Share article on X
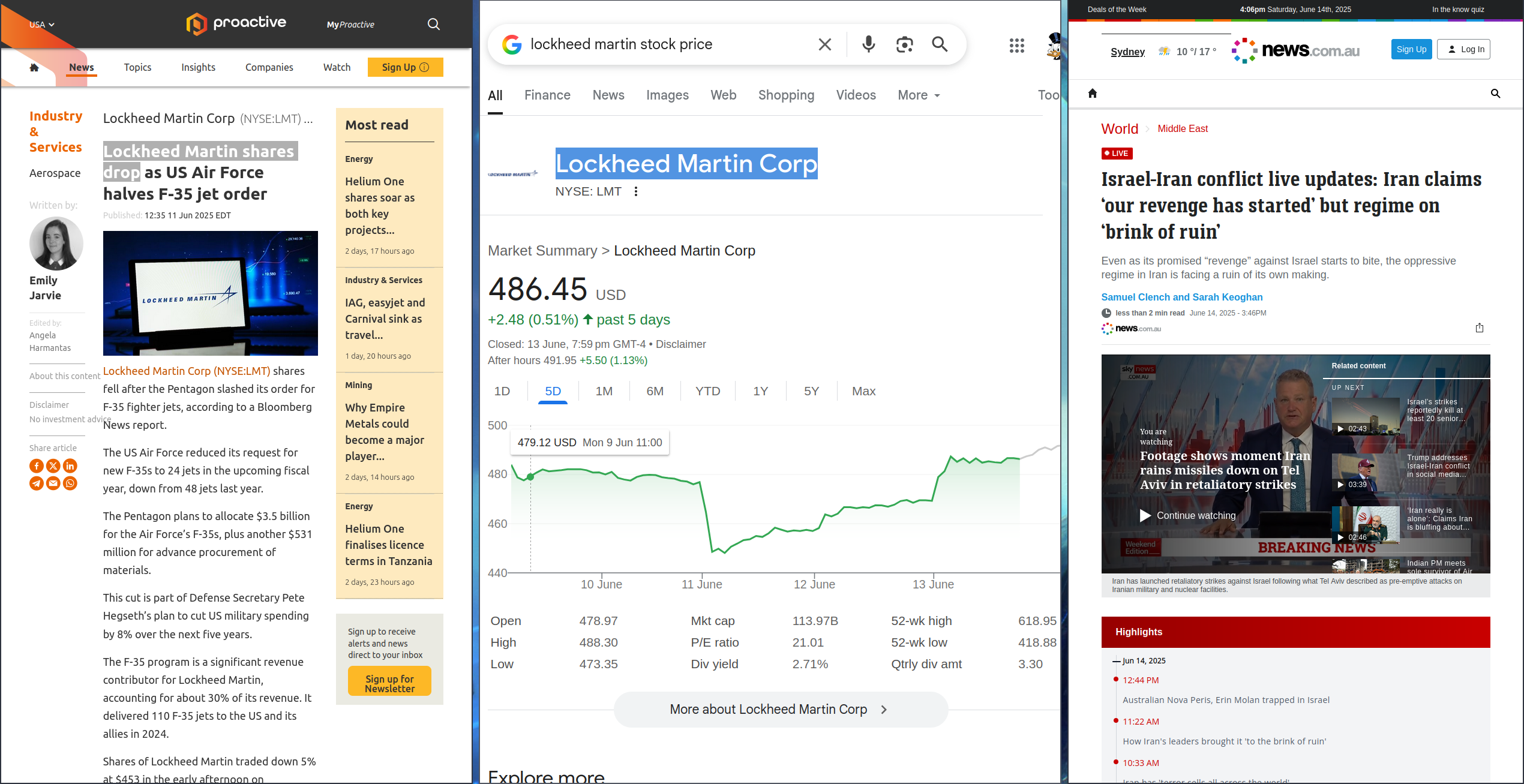 point(53,466)
